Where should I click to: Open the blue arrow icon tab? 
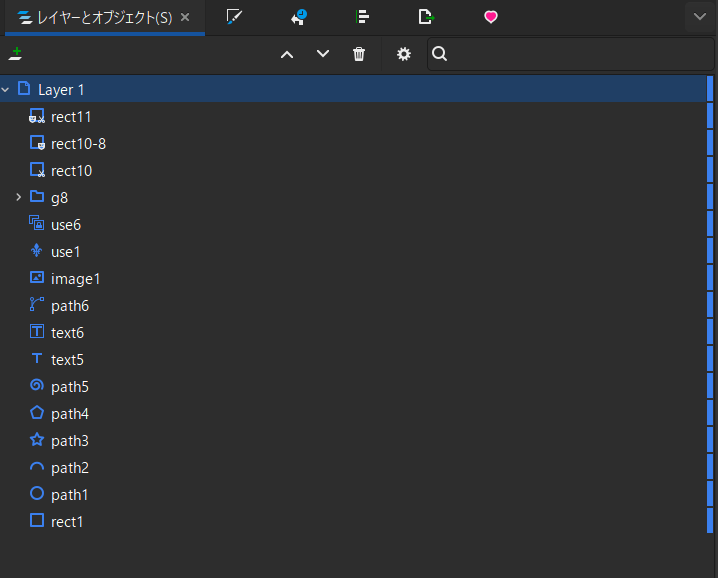tap(299, 17)
